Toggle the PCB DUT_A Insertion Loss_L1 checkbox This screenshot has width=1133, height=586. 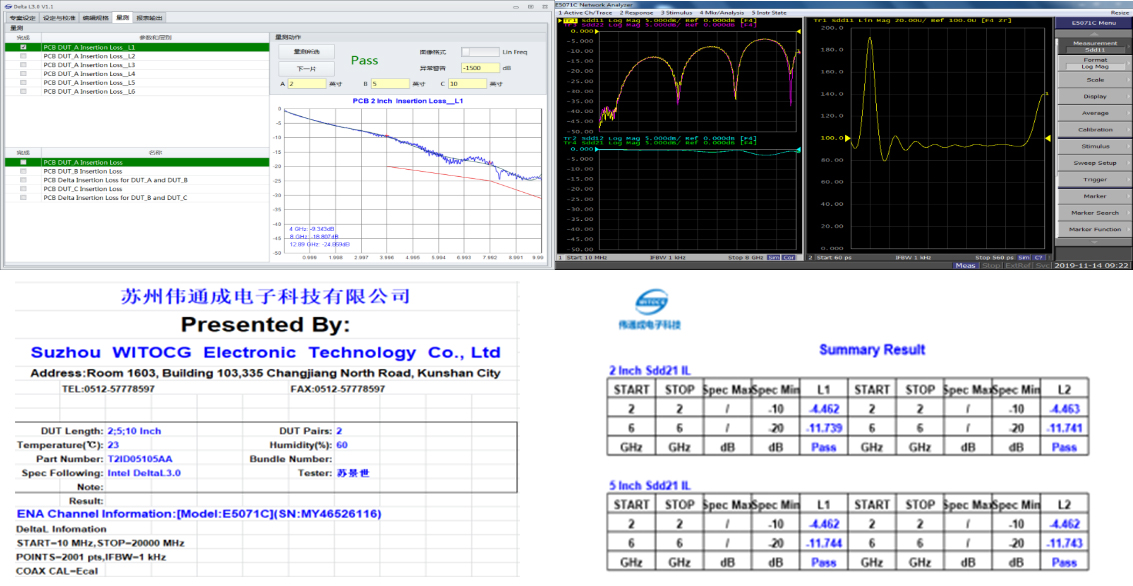click(x=23, y=47)
